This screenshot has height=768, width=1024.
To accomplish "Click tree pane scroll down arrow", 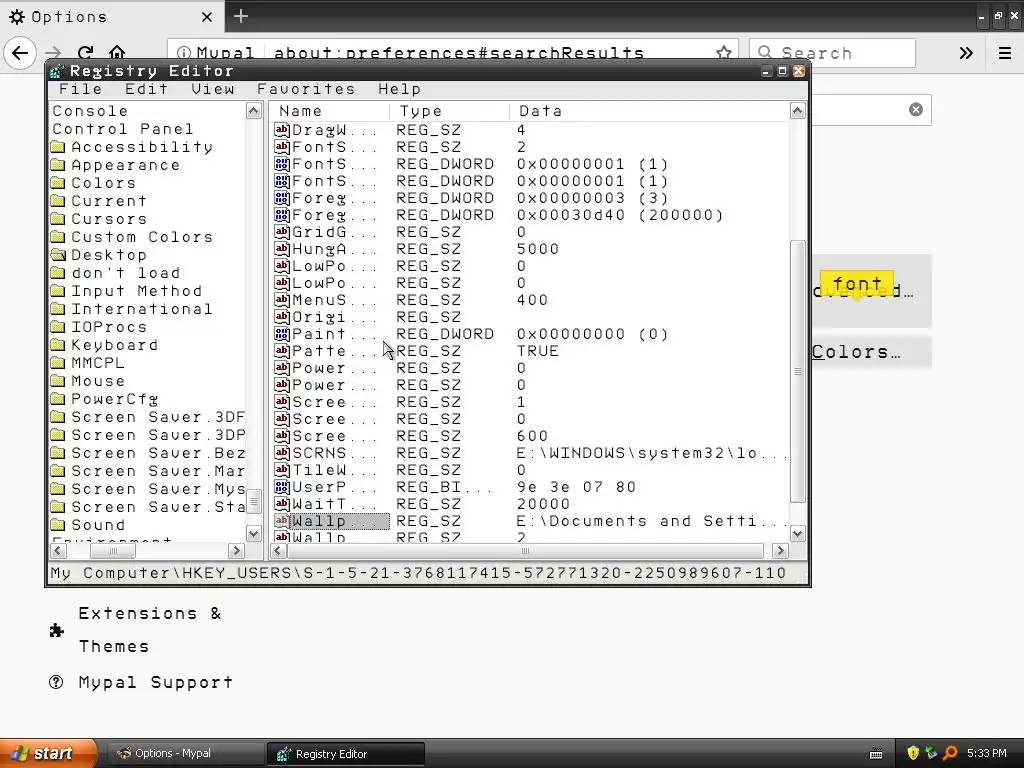I will pyautogui.click(x=254, y=534).
